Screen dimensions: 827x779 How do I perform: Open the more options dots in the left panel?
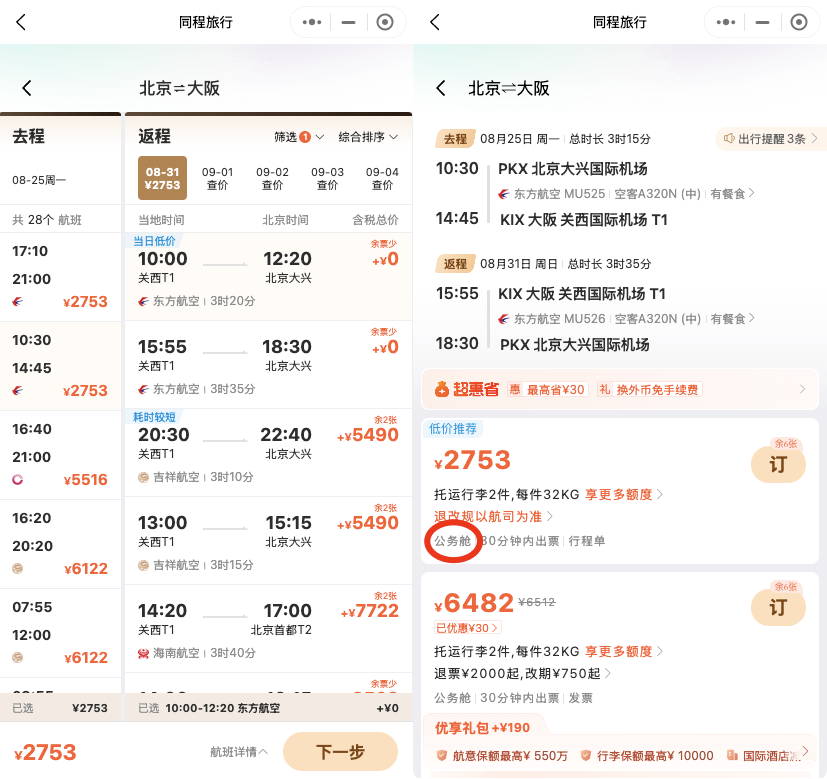click(x=312, y=22)
